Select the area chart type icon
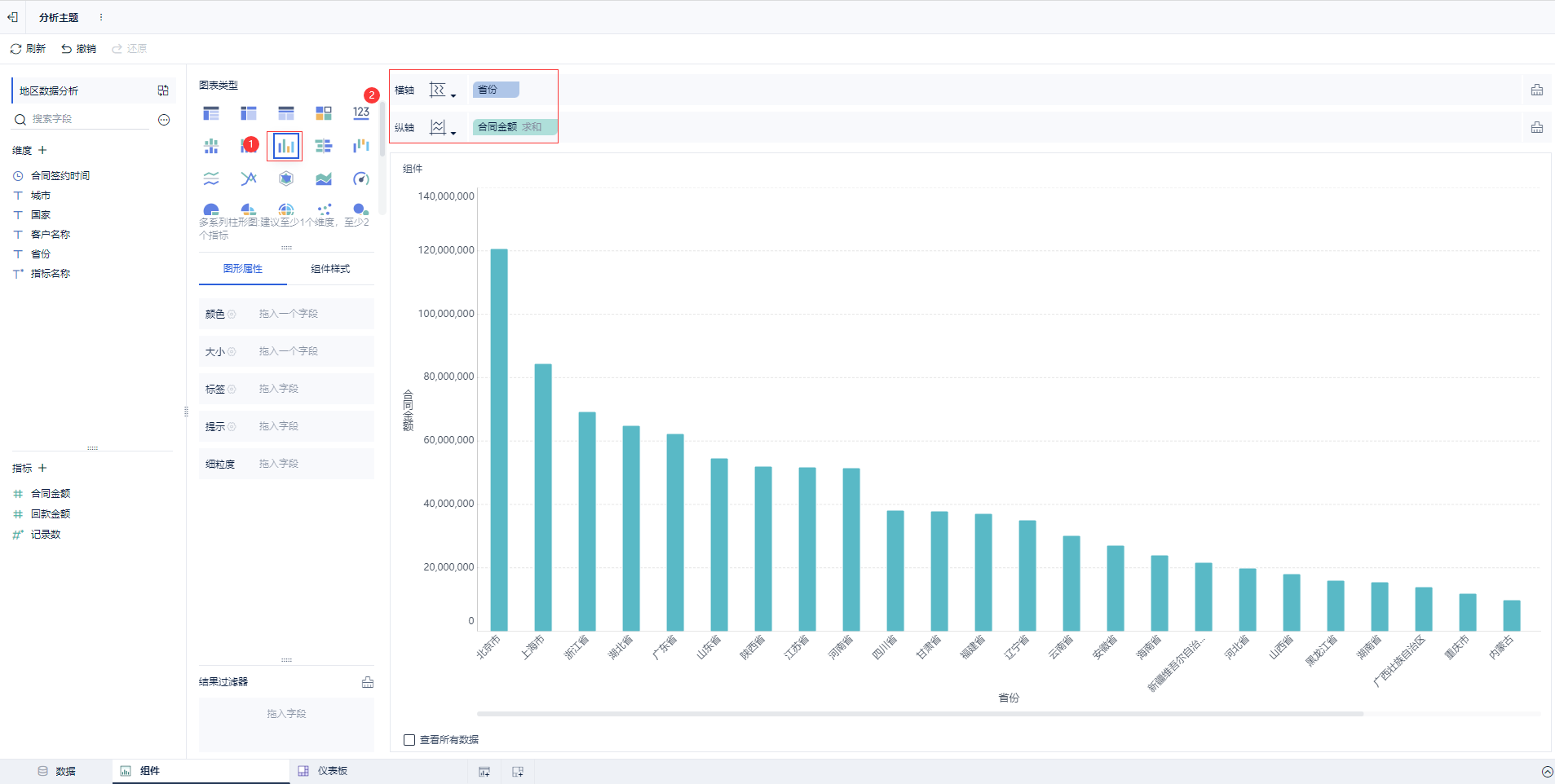 pos(324,178)
